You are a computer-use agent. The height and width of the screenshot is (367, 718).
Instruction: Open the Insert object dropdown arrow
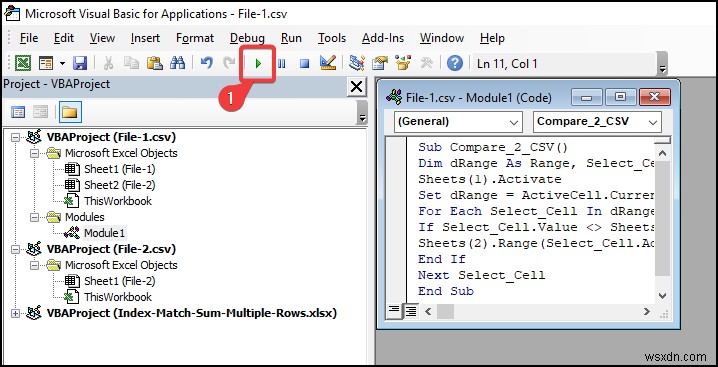[x=62, y=63]
